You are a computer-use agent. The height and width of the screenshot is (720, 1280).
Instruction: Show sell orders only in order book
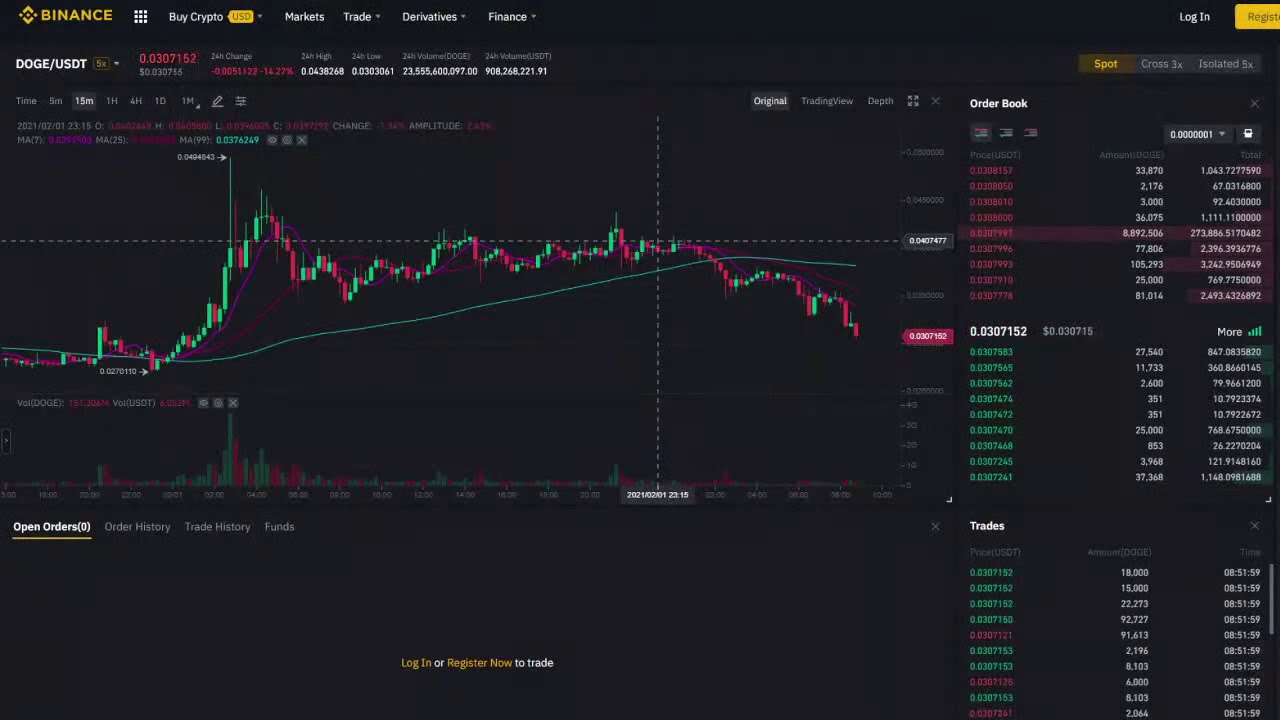(x=1030, y=133)
